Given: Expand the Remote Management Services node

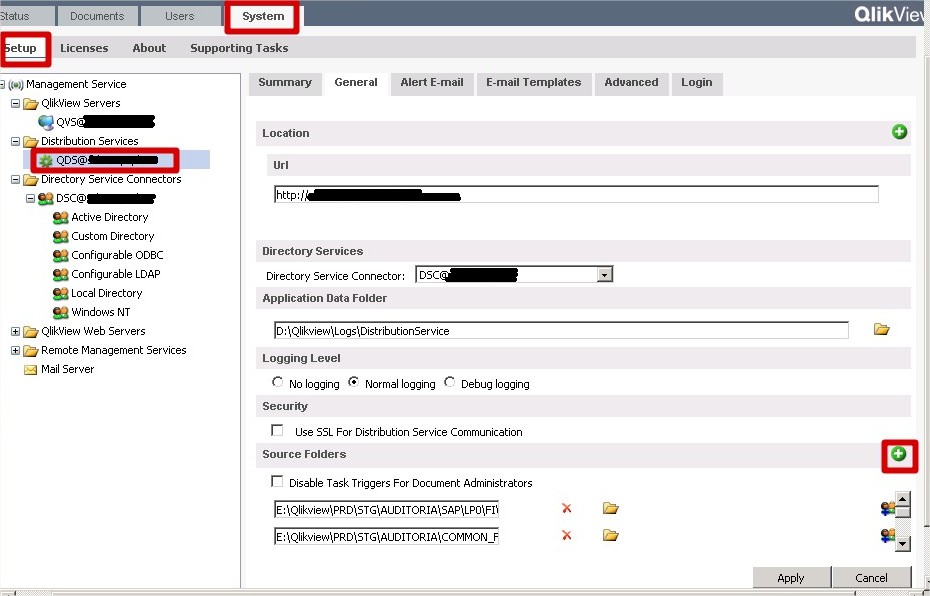Looking at the screenshot, I should (x=15, y=350).
